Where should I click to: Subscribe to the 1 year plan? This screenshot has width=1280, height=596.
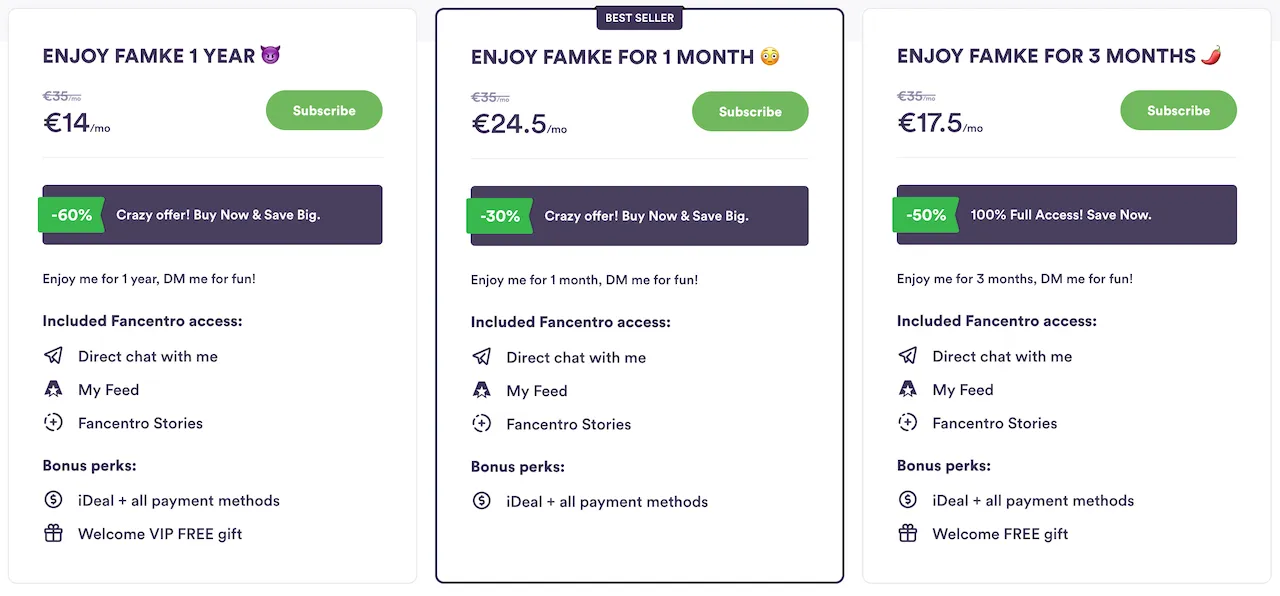pyautogui.click(x=324, y=110)
